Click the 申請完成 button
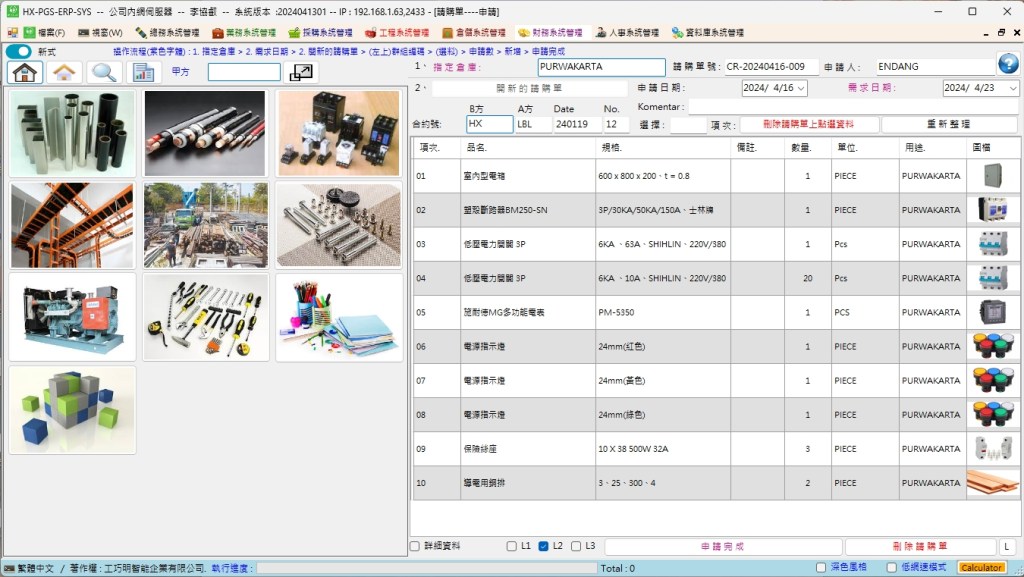Screen dimensions: 1024x577 point(723,547)
